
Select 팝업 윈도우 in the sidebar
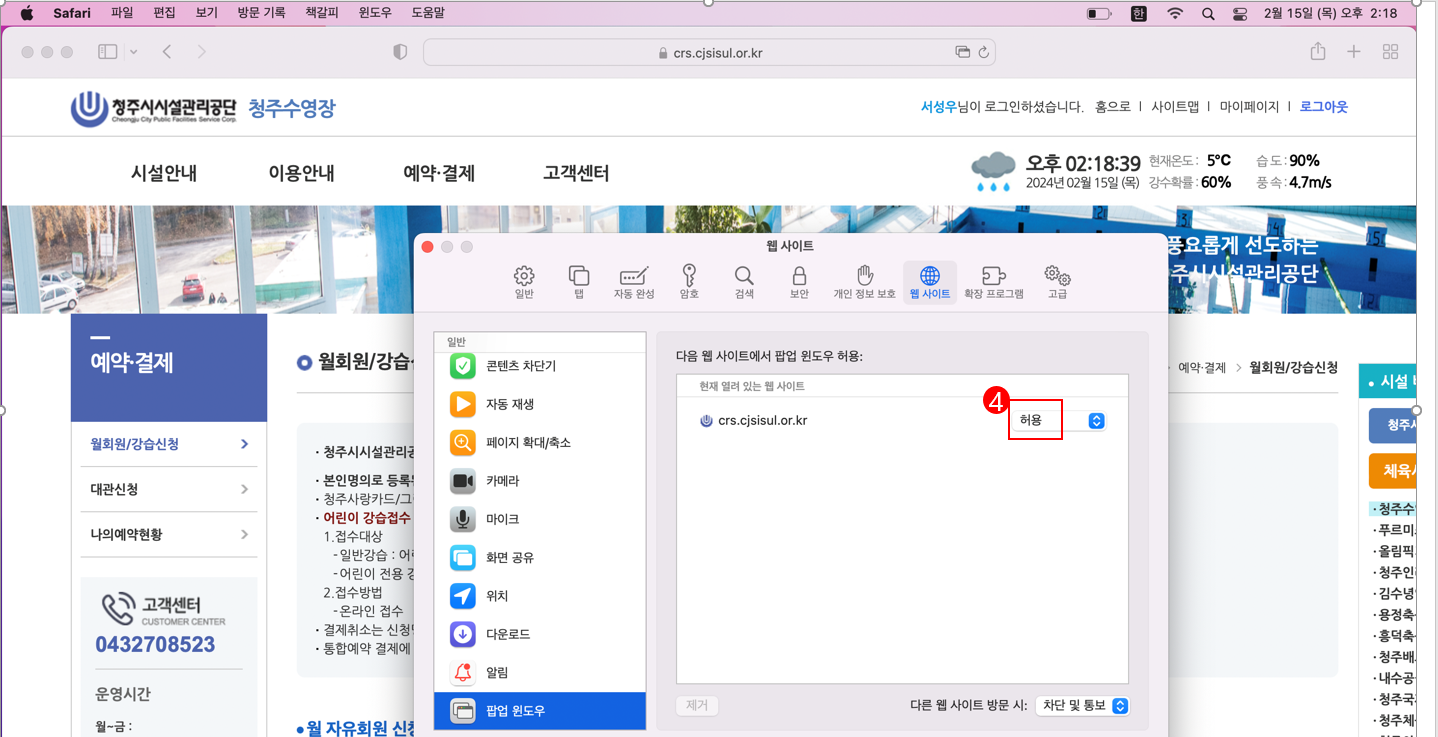pyautogui.click(x=540, y=711)
